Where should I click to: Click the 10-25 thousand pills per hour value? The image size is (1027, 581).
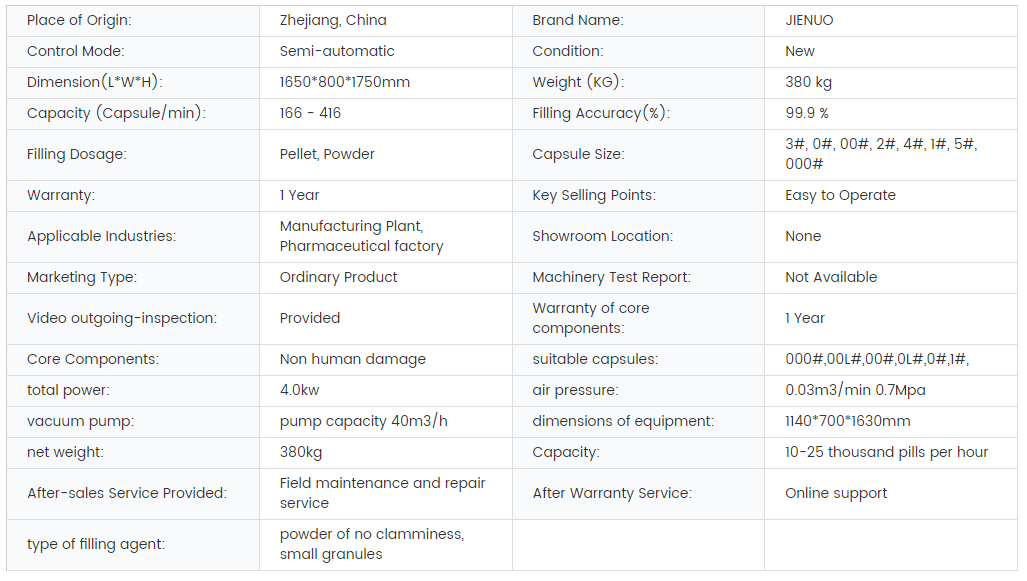coord(886,452)
